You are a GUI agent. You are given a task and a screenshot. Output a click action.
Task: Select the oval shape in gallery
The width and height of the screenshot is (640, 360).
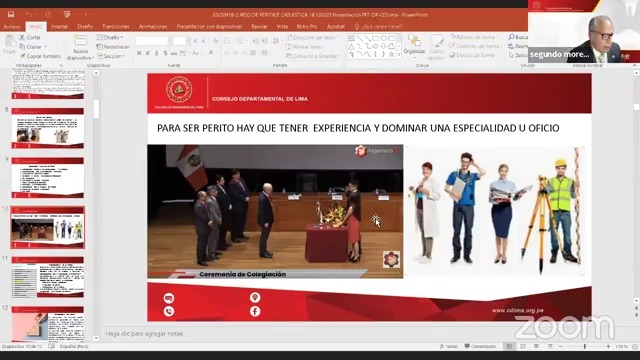coord(384,38)
